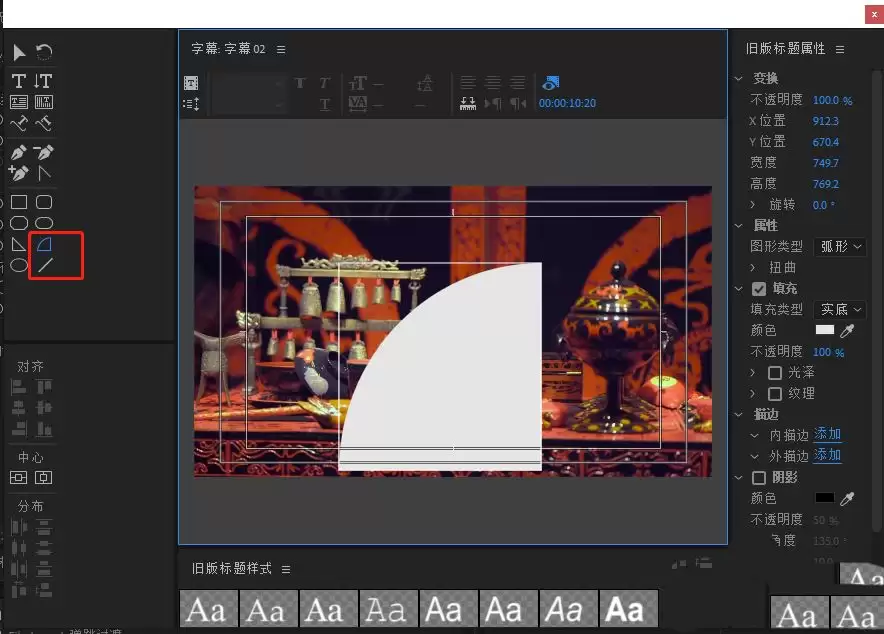Select the Rectangle shape tool
This screenshot has height=634, width=884.
click(19, 202)
